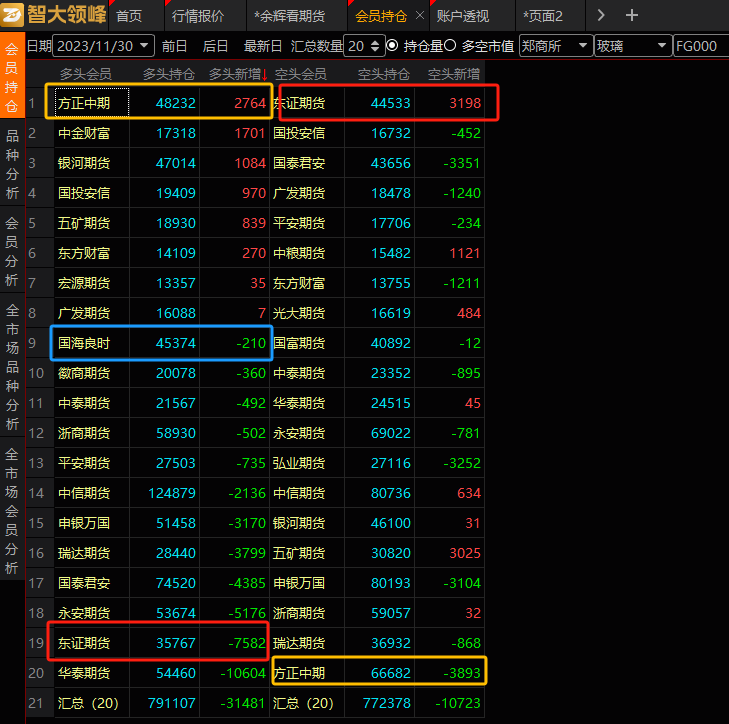Click the 空头持仓 column header
Image resolution: width=729 pixels, height=724 pixels.
pos(384,74)
